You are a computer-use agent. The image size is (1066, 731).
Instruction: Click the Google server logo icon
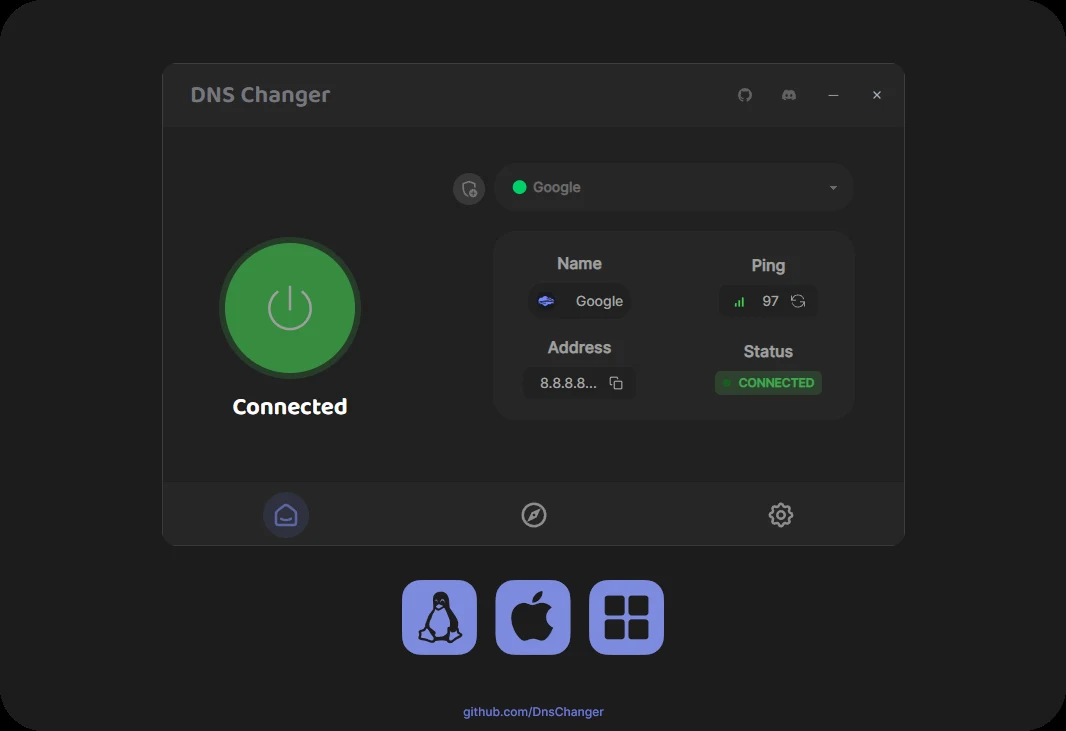[546, 301]
